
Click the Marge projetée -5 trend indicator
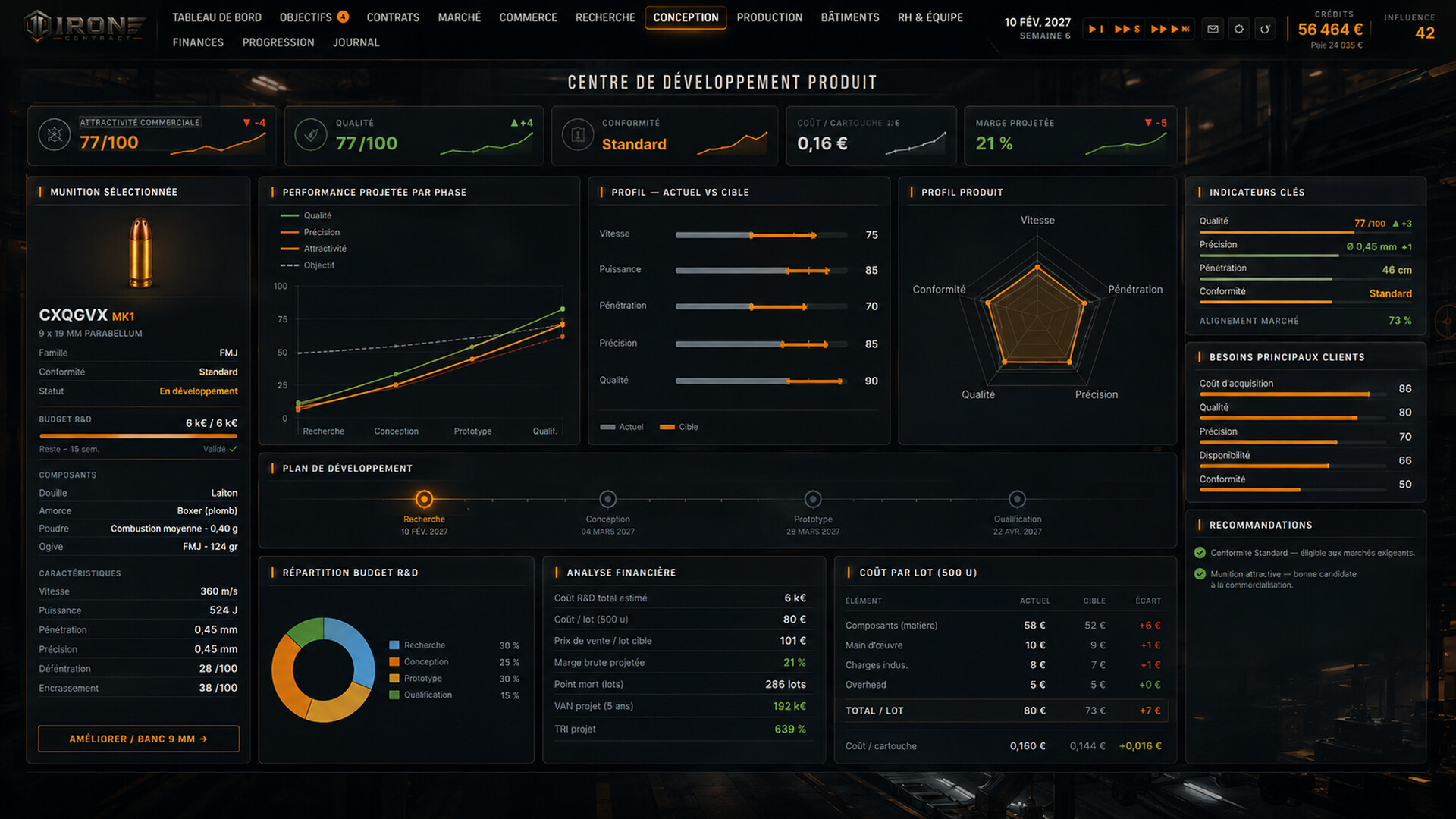click(x=1156, y=122)
